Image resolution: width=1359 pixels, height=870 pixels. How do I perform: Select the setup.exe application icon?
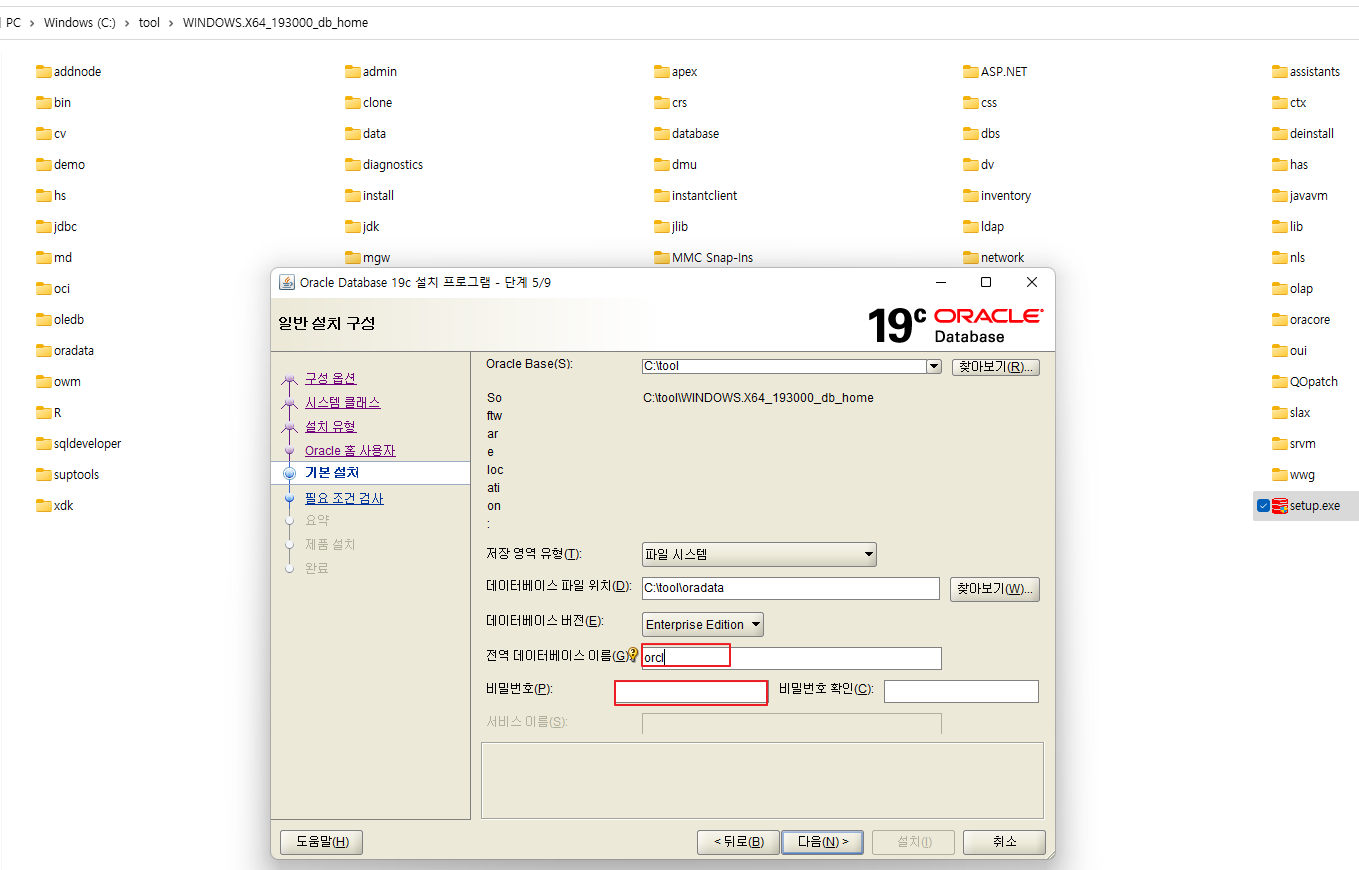click(x=1280, y=506)
